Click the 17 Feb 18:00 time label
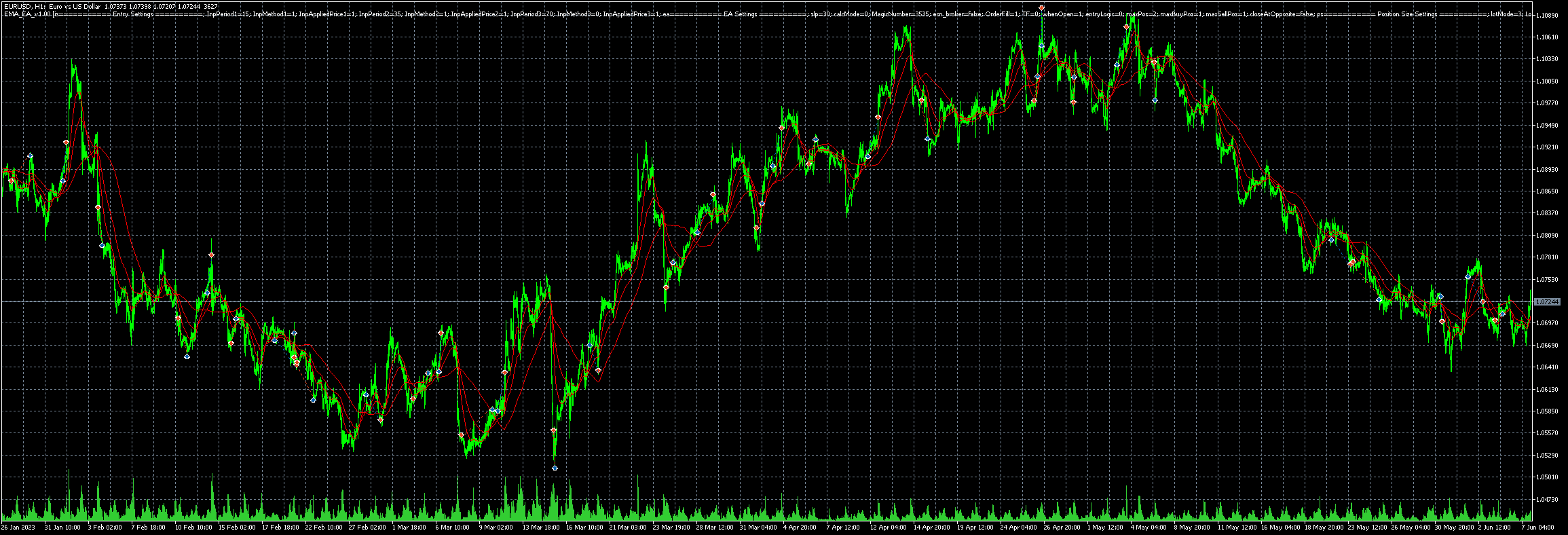The height and width of the screenshot is (535, 1568). (x=280, y=528)
